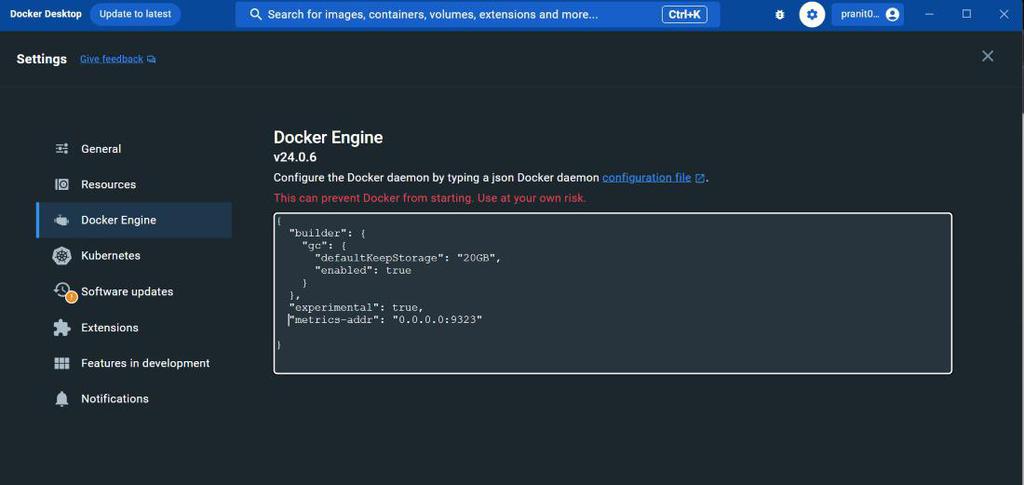
Task: Click the search magnifier icon
Action: tap(256, 14)
